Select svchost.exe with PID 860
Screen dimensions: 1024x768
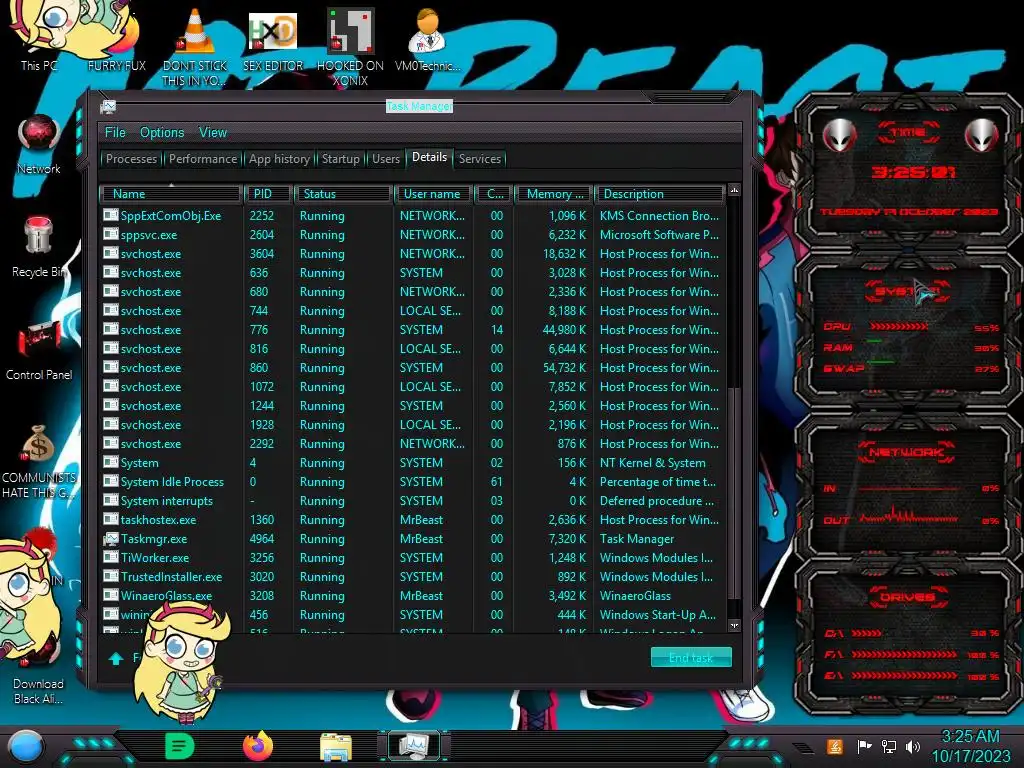[413, 368]
